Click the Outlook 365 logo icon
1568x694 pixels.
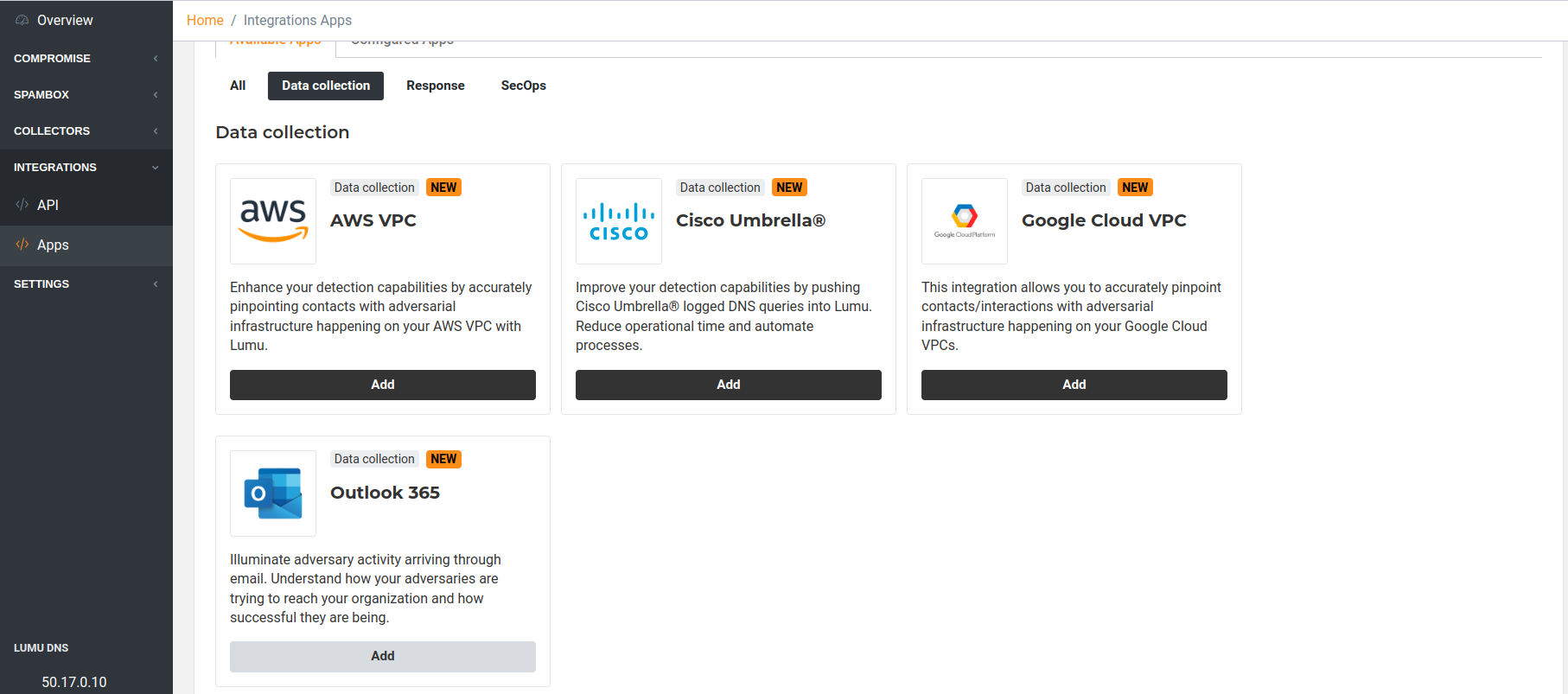click(x=273, y=493)
